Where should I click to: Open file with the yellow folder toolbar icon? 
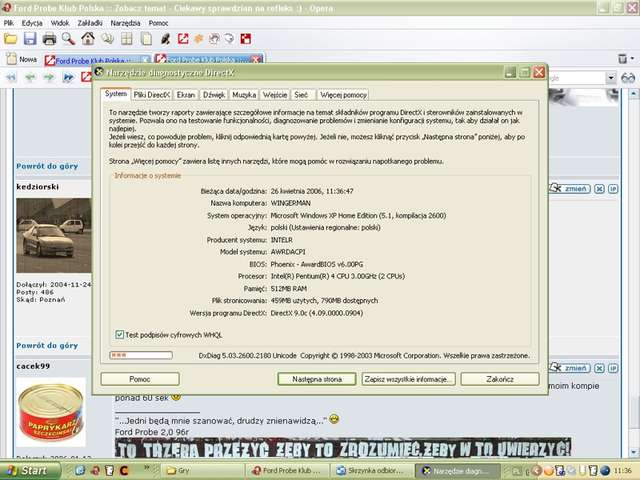(x=10, y=39)
